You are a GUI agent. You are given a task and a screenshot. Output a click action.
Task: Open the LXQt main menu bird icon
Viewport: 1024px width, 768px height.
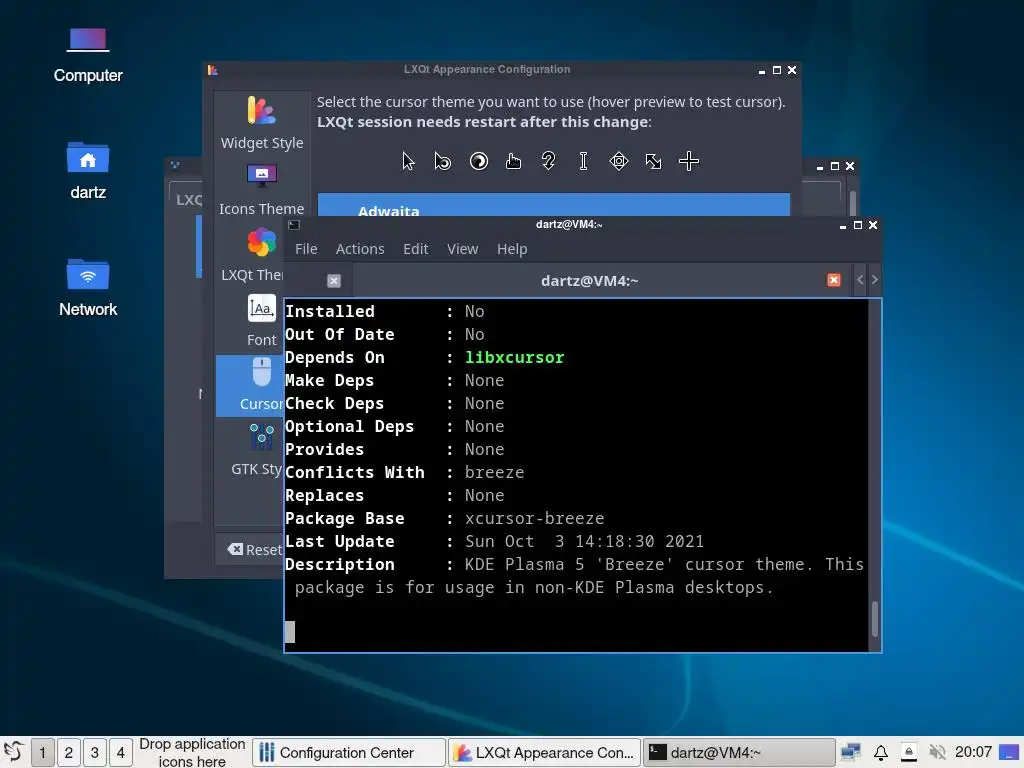[x=14, y=752]
